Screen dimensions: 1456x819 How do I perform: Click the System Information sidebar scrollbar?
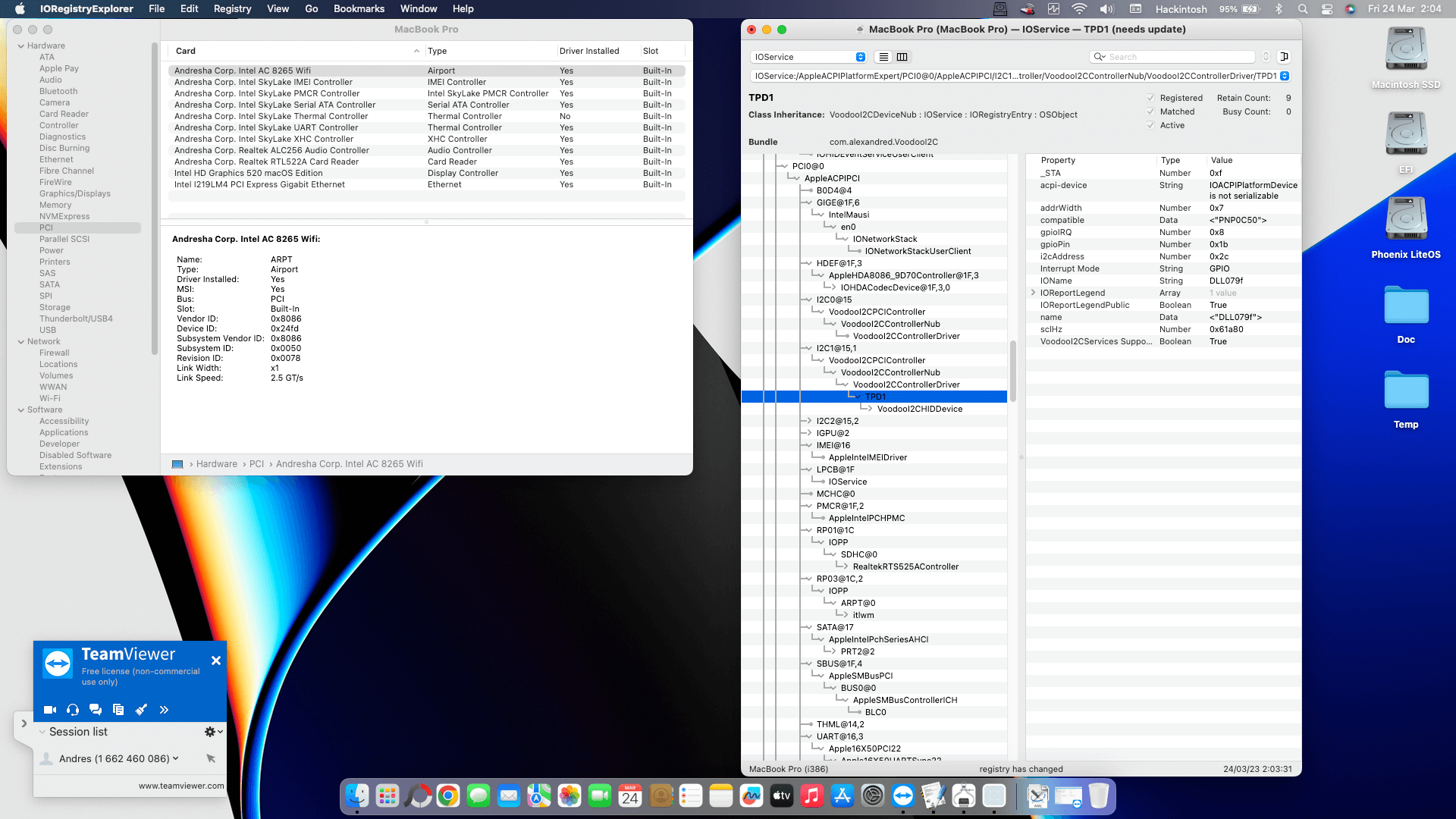point(155,199)
